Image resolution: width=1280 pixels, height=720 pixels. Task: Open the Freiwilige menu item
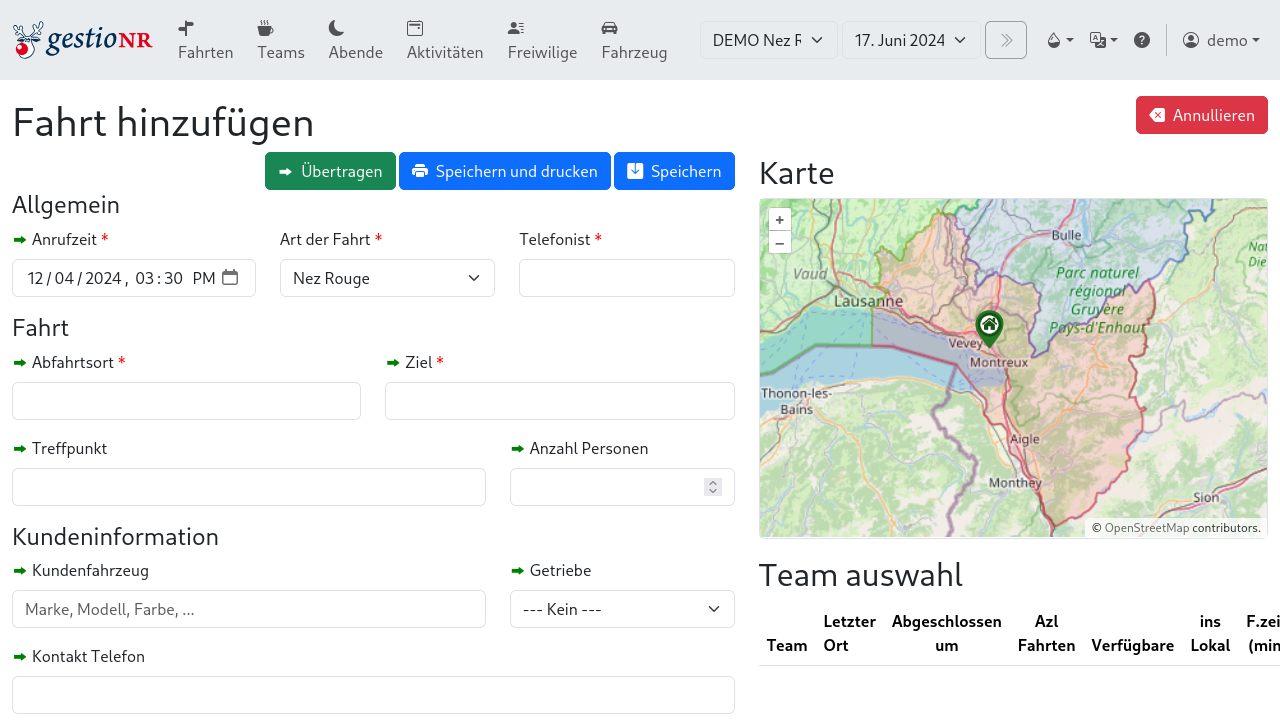tap(542, 40)
